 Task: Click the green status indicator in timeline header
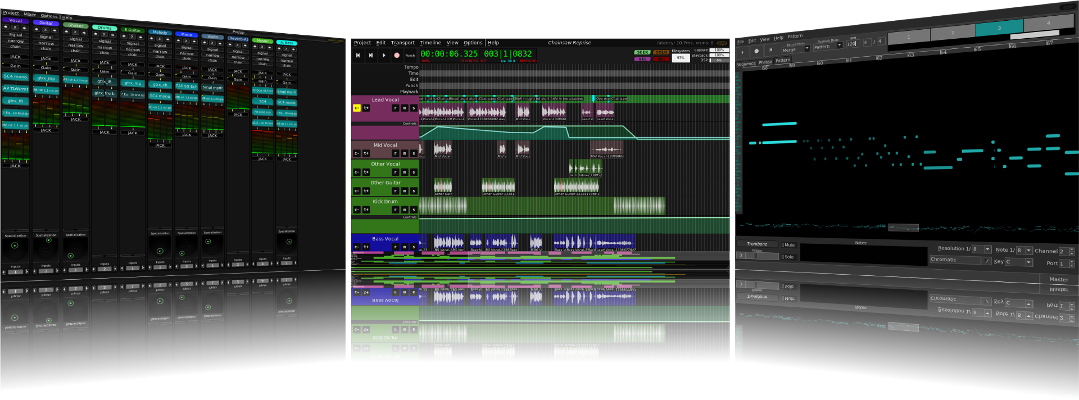tap(642, 52)
